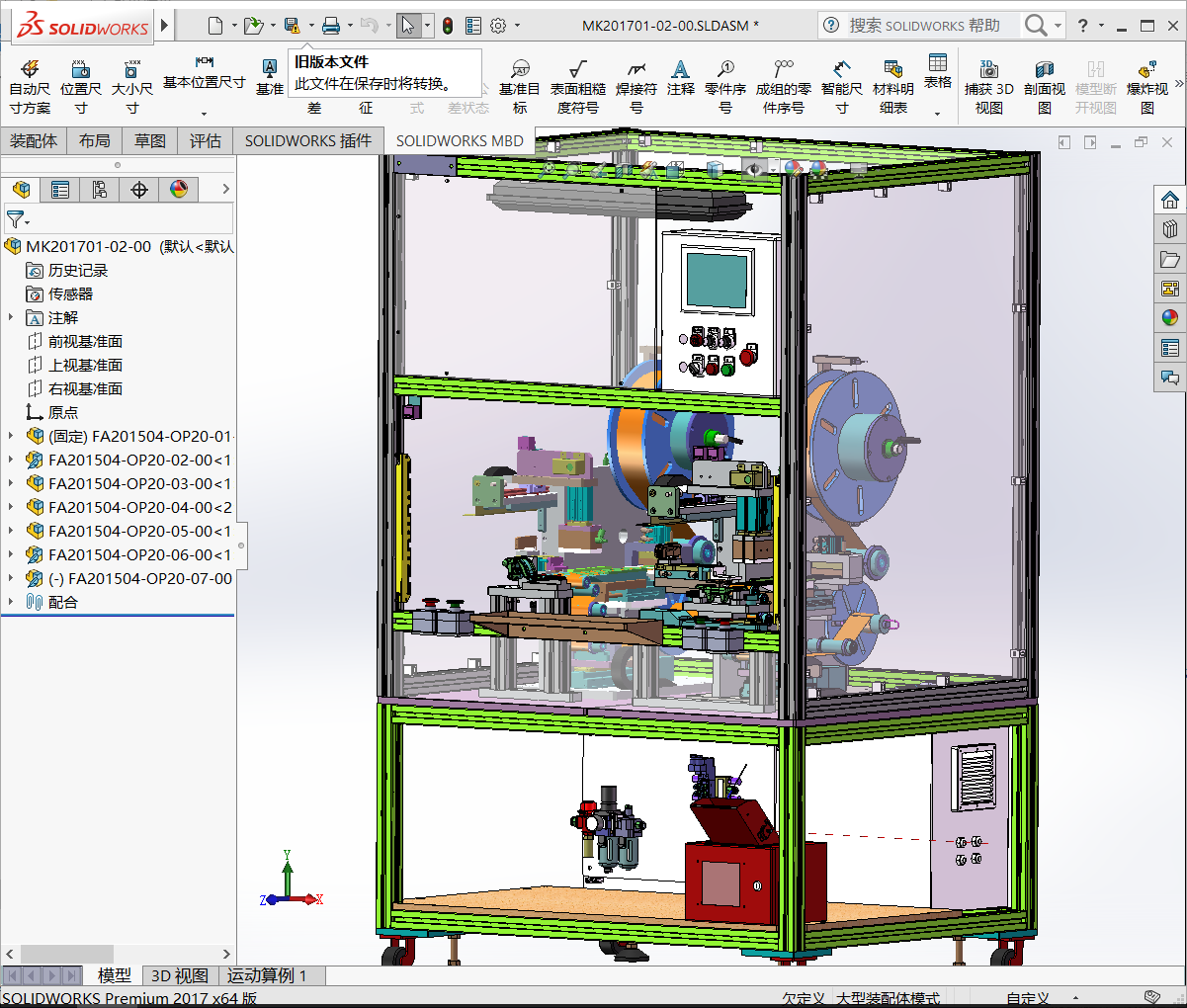Open the File Properties list icon
This screenshot has height=1008, width=1187.
[473, 25]
